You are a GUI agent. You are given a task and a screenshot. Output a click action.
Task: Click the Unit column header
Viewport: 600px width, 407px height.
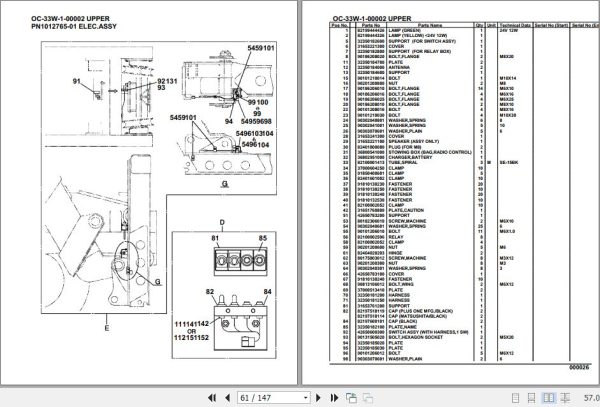pos(491,25)
